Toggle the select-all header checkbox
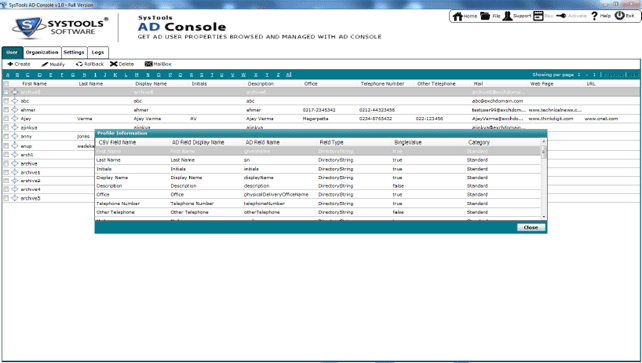 [x=6, y=83]
